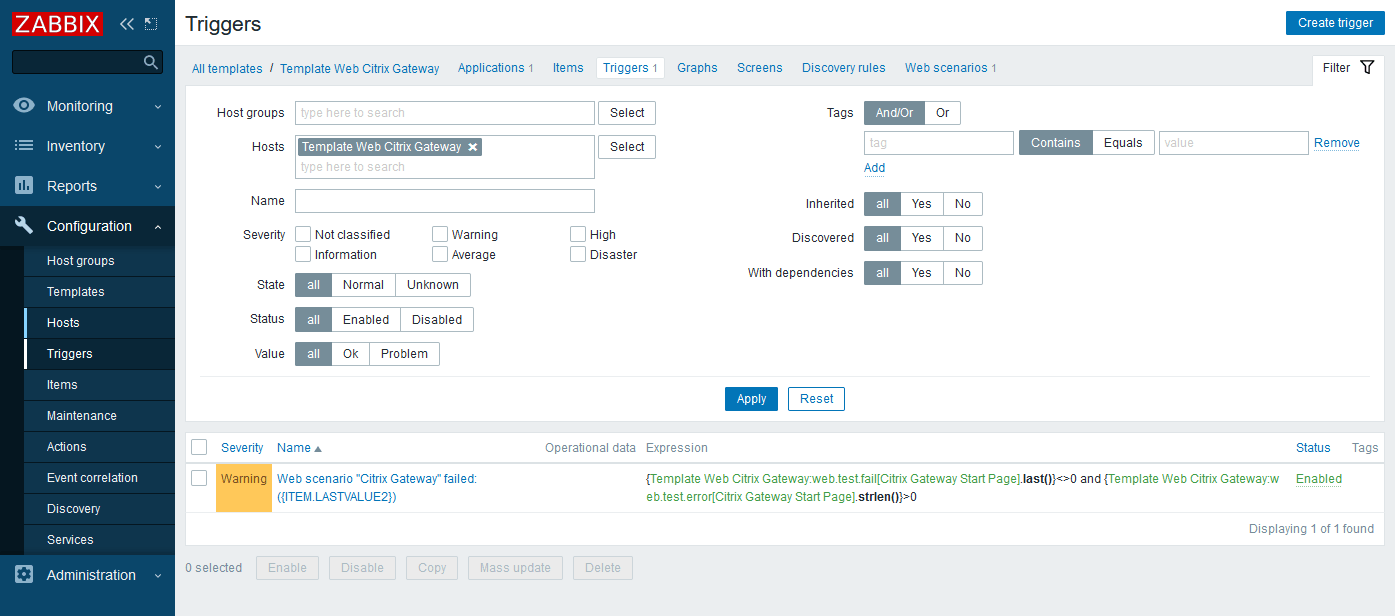Select the Monitoring eye icon
This screenshot has width=1395, height=616.
click(23, 105)
